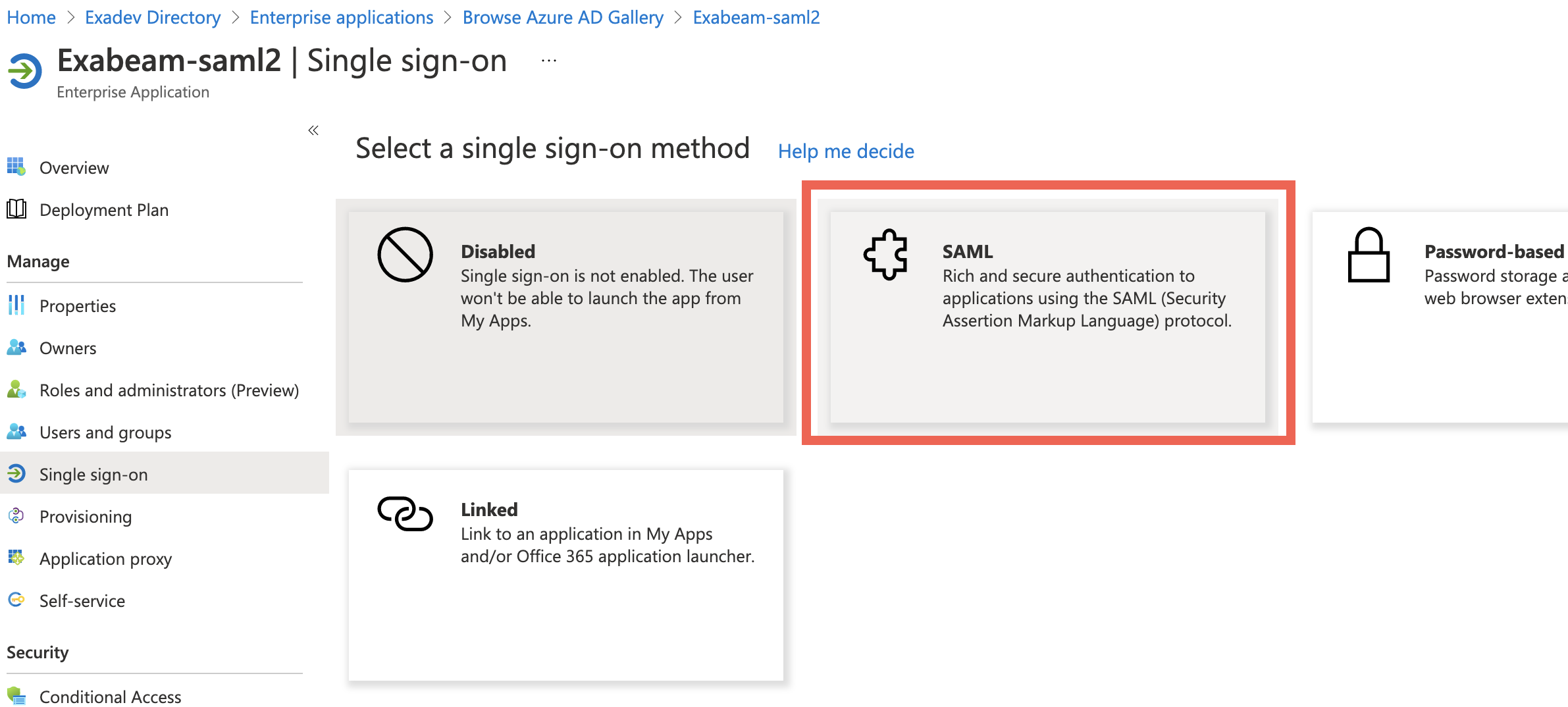Click the Provisioning cycle icon
Image resolution: width=1568 pixels, height=707 pixels.
[16, 515]
